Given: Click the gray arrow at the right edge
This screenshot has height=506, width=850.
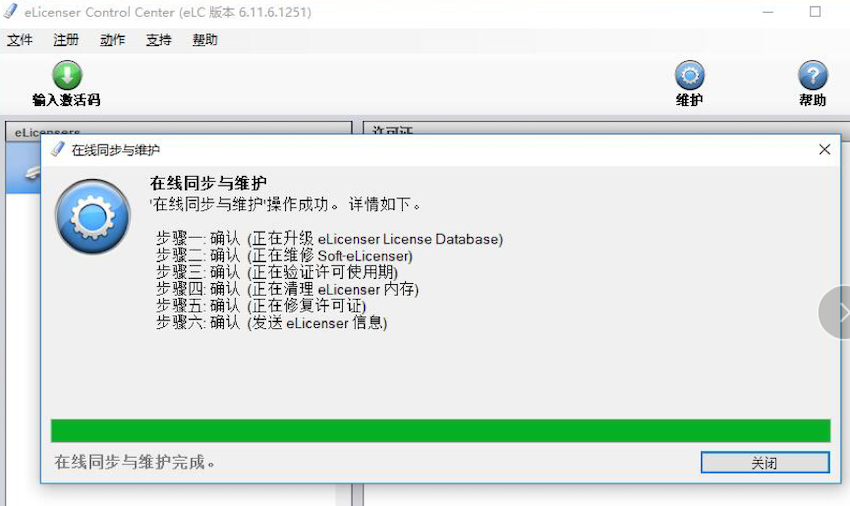Looking at the screenshot, I should point(838,312).
